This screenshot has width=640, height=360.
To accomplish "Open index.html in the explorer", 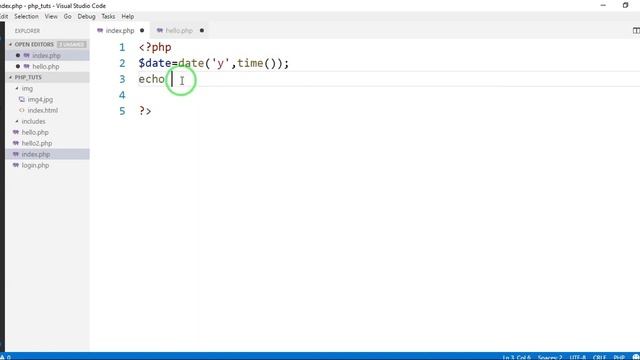I will pyautogui.click(x=43, y=111).
